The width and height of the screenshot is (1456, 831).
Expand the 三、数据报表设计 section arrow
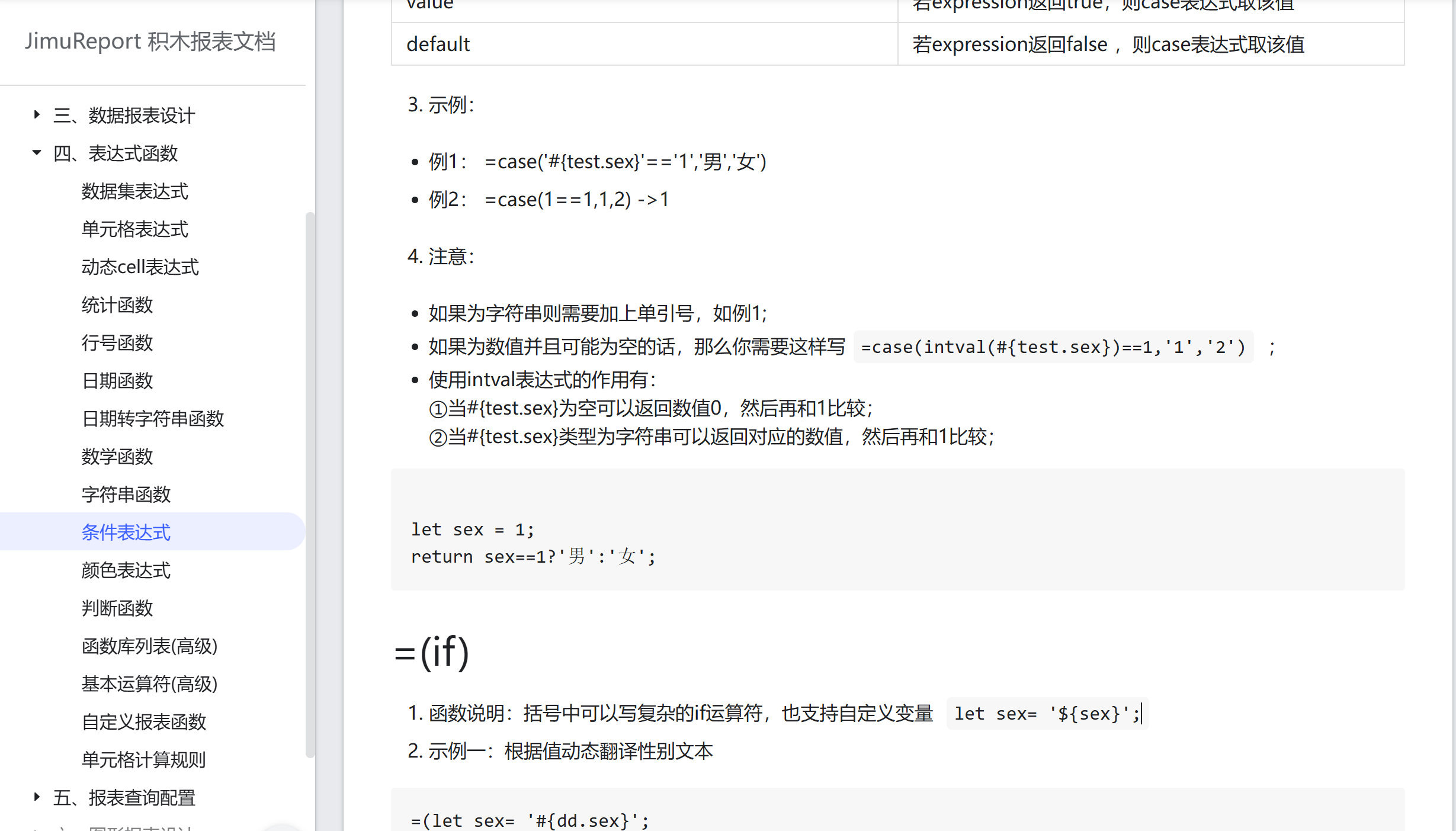(37, 114)
